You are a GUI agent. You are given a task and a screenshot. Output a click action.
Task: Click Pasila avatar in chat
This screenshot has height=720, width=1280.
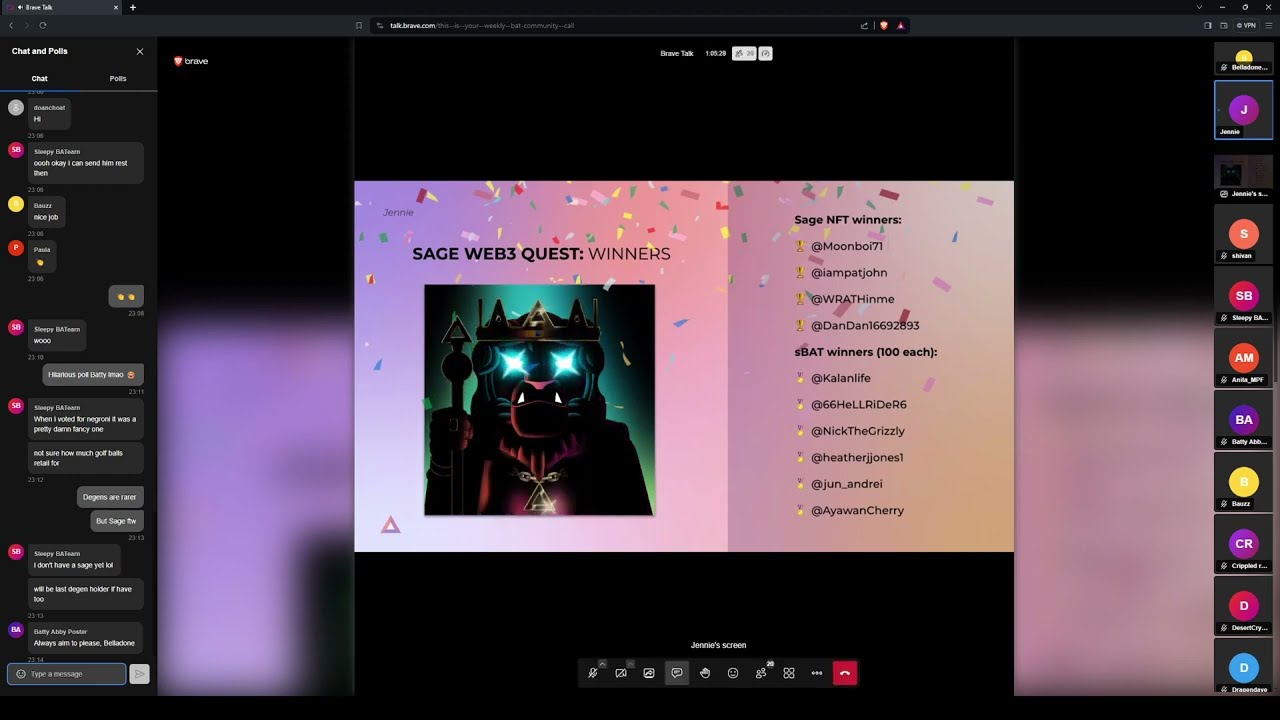click(15, 248)
